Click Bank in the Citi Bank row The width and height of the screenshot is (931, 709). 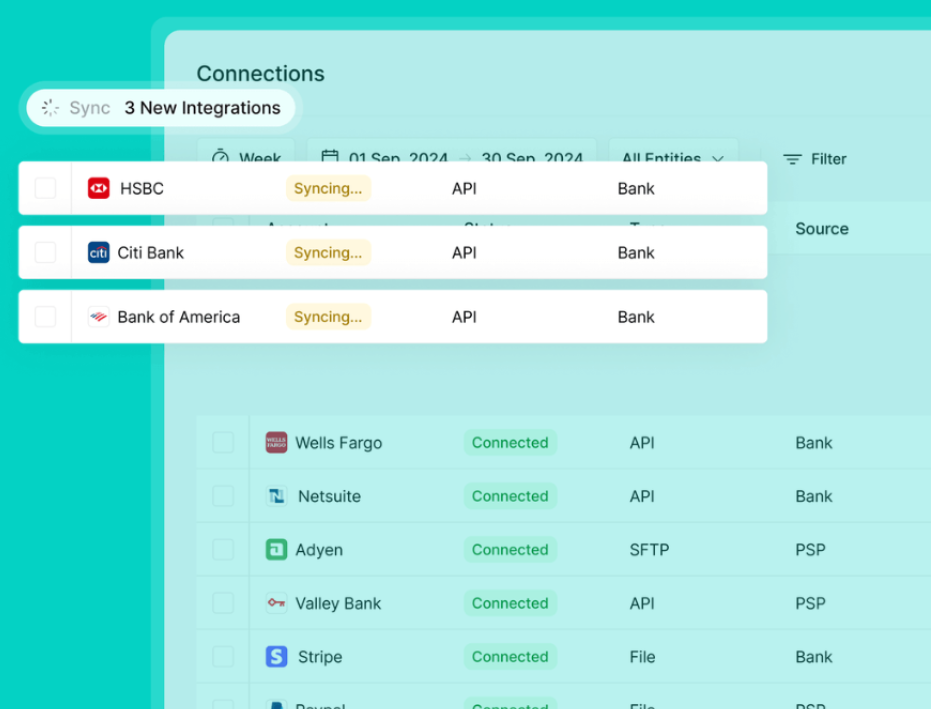(636, 252)
